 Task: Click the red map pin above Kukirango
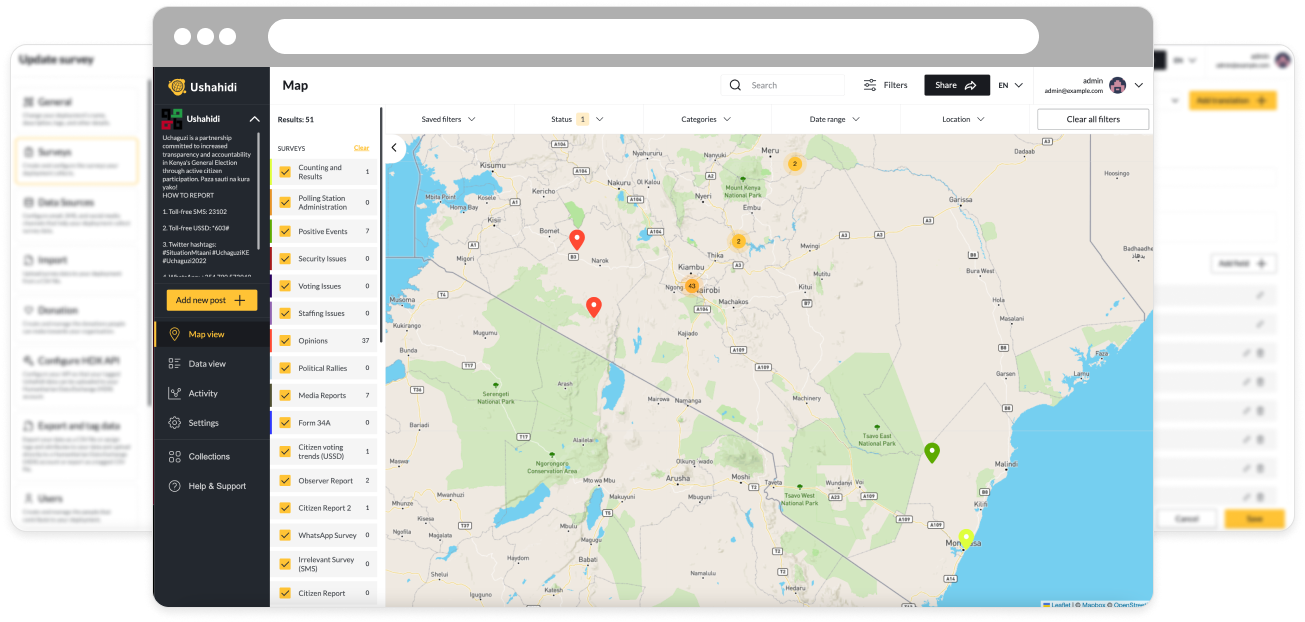click(593, 307)
